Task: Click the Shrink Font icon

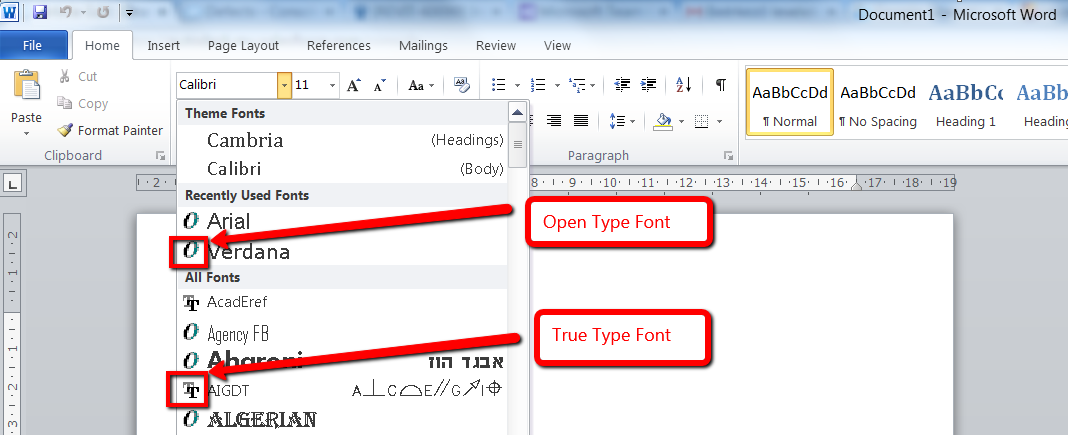Action: click(x=379, y=85)
